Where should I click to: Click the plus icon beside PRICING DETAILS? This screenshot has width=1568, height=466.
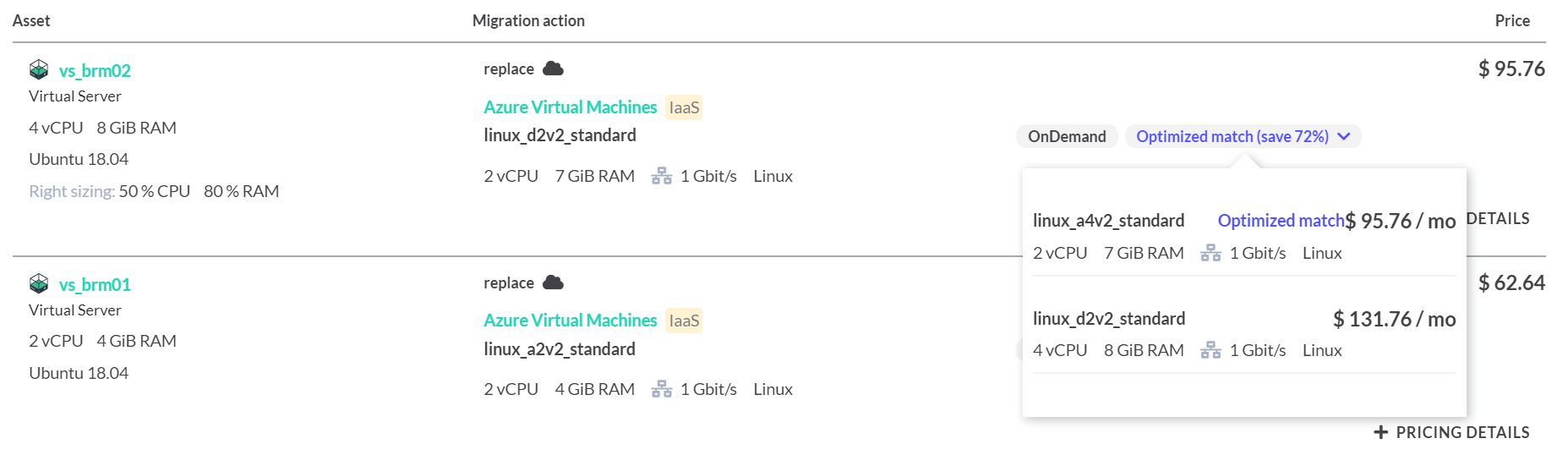(x=1381, y=432)
